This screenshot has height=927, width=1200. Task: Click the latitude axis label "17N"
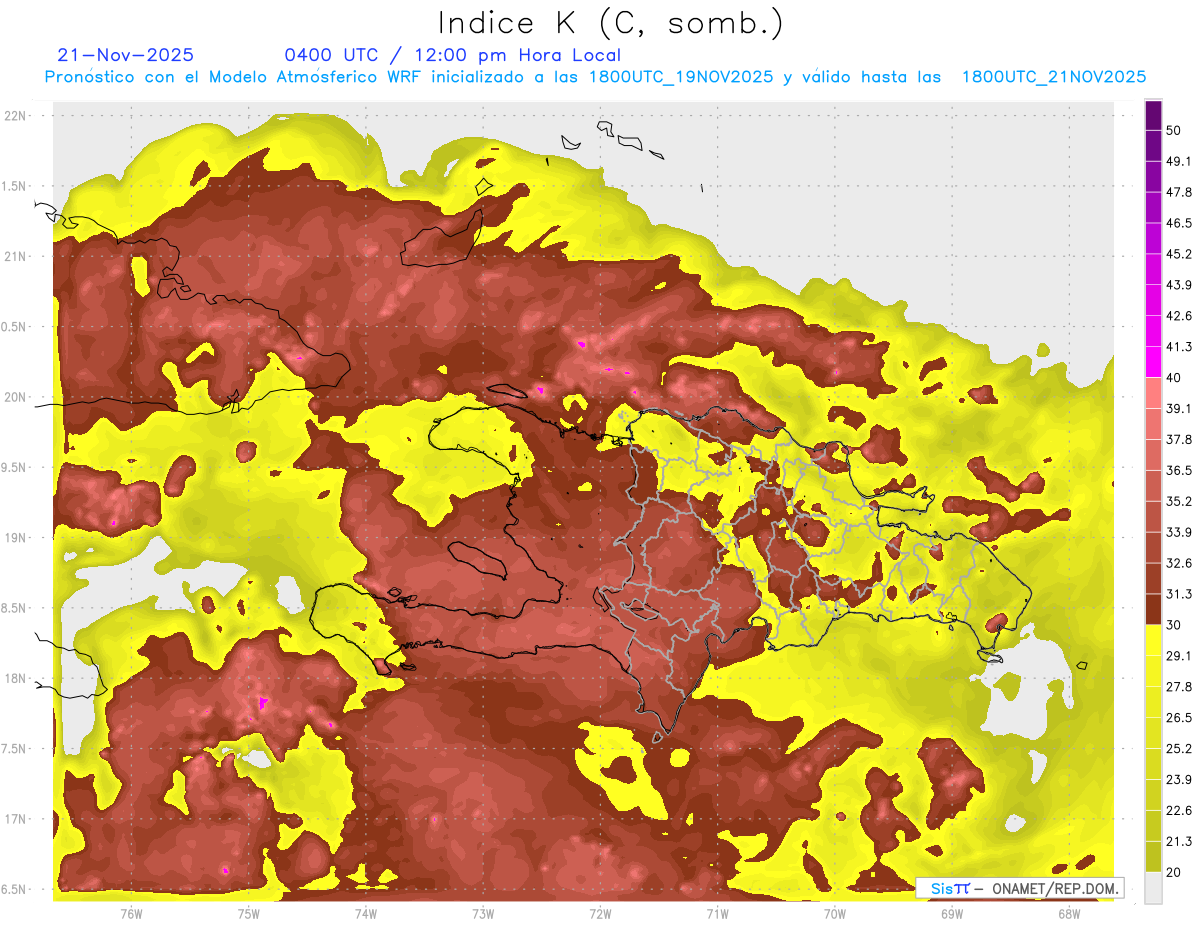[15, 819]
